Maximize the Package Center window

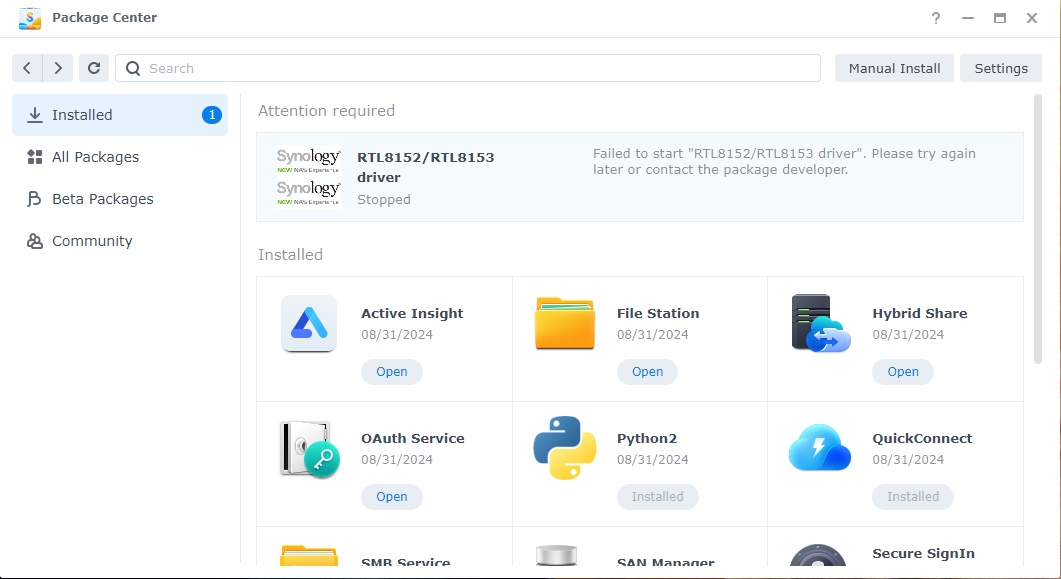999,18
